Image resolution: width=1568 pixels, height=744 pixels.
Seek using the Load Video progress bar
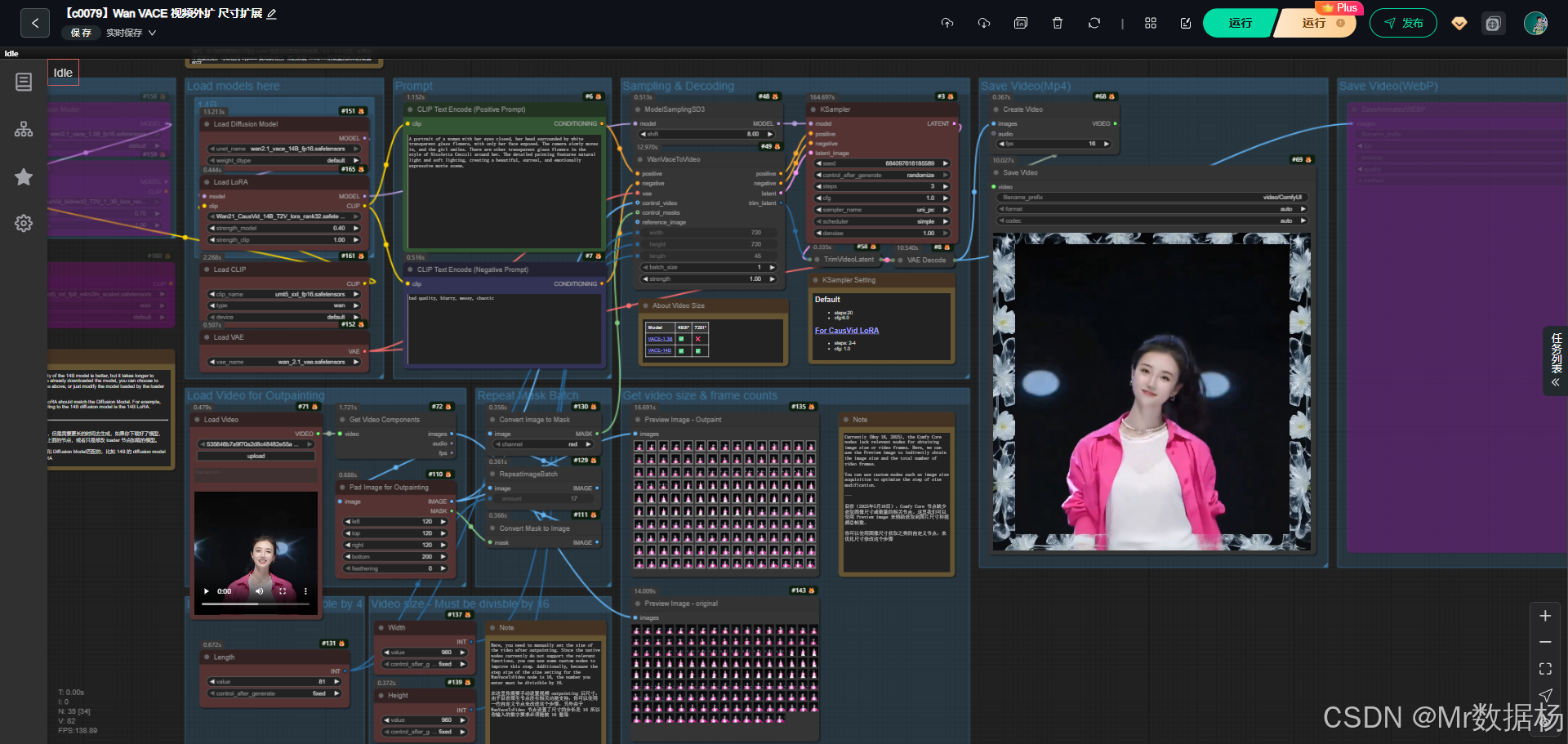(255, 604)
